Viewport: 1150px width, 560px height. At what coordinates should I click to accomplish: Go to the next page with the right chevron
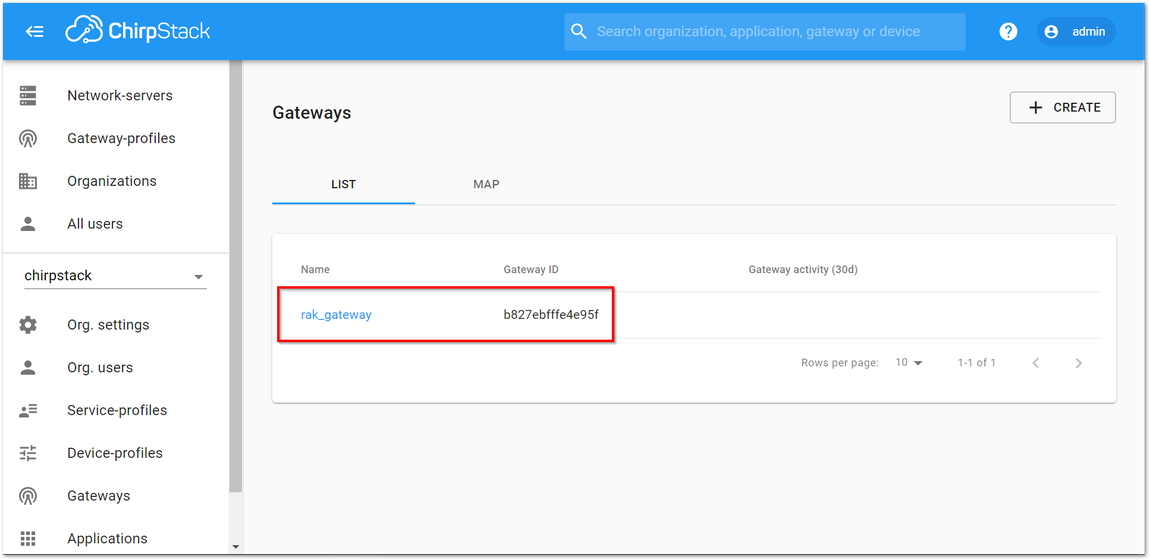click(1078, 363)
